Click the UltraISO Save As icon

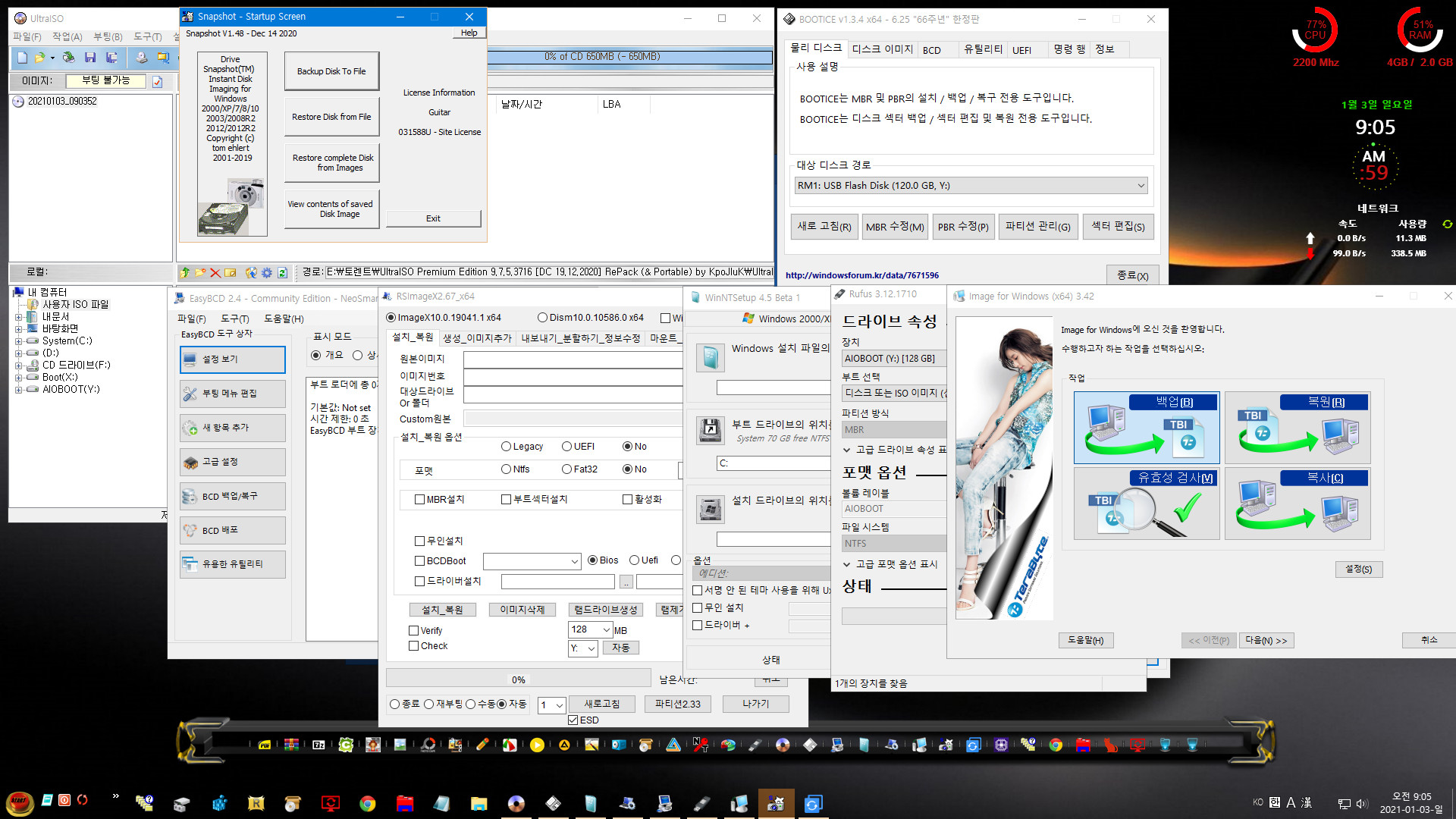point(111,58)
